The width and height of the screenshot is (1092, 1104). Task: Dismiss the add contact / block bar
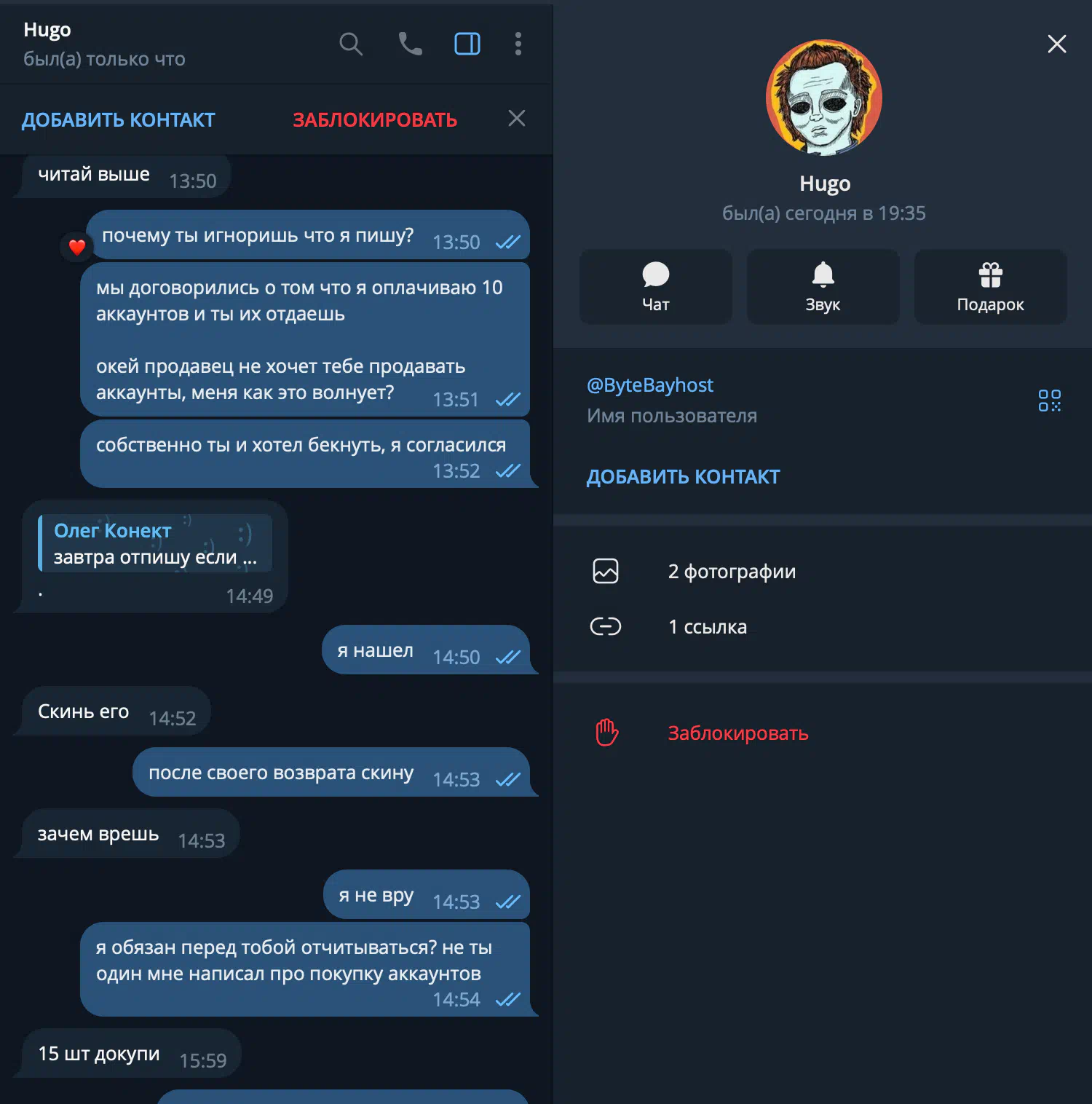pyautogui.click(x=517, y=118)
